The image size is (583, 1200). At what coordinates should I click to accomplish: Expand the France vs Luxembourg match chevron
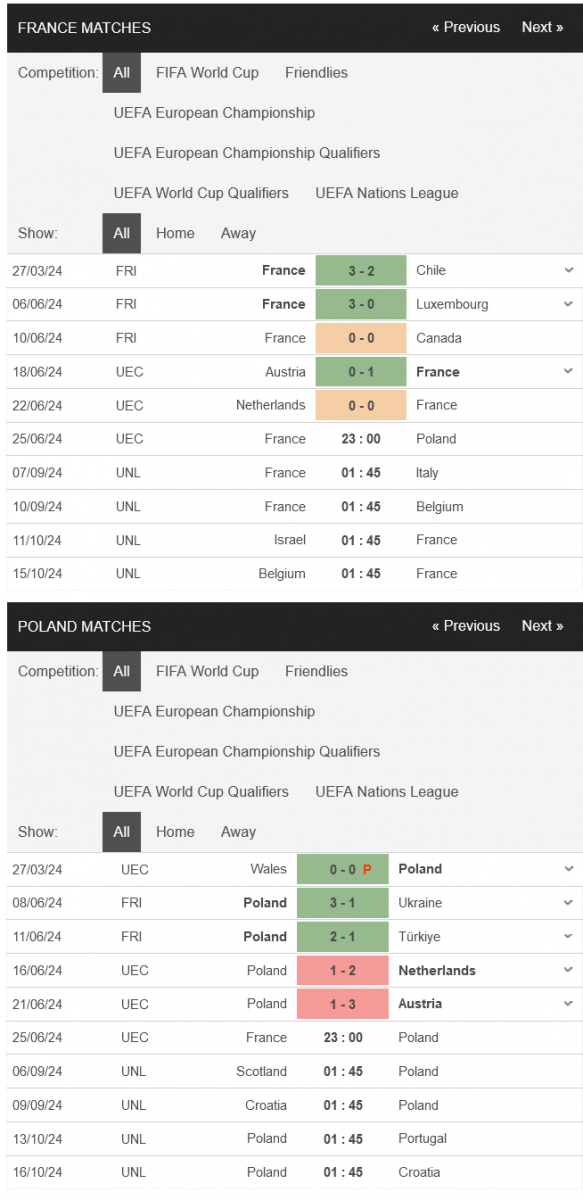pyautogui.click(x=569, y=304)
